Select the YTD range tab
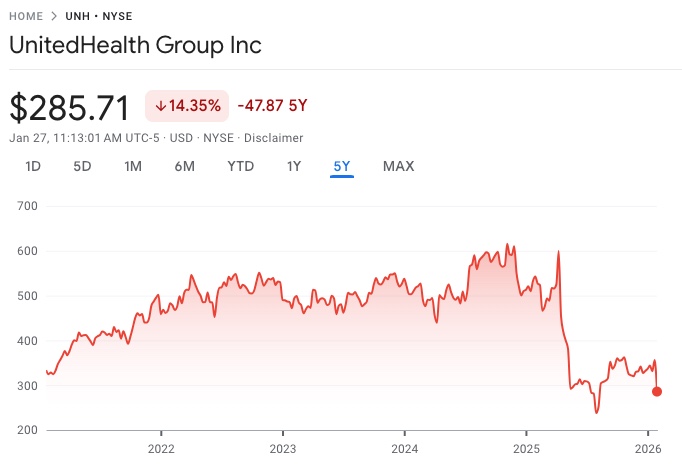Screen dimensions: 682x470 (x=240, y=166)
